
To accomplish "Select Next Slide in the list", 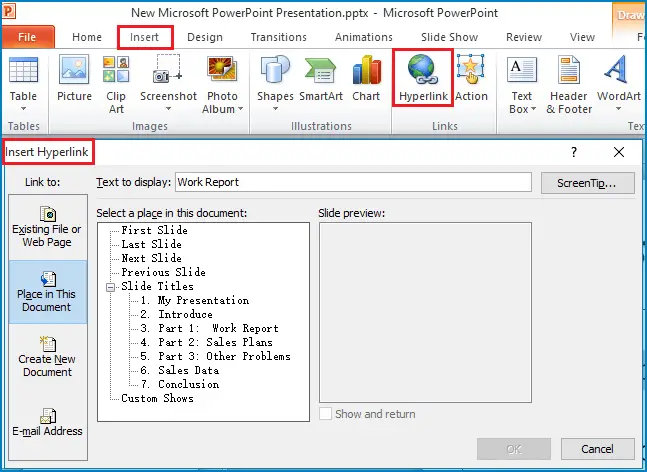I will [x=151, y=258].
